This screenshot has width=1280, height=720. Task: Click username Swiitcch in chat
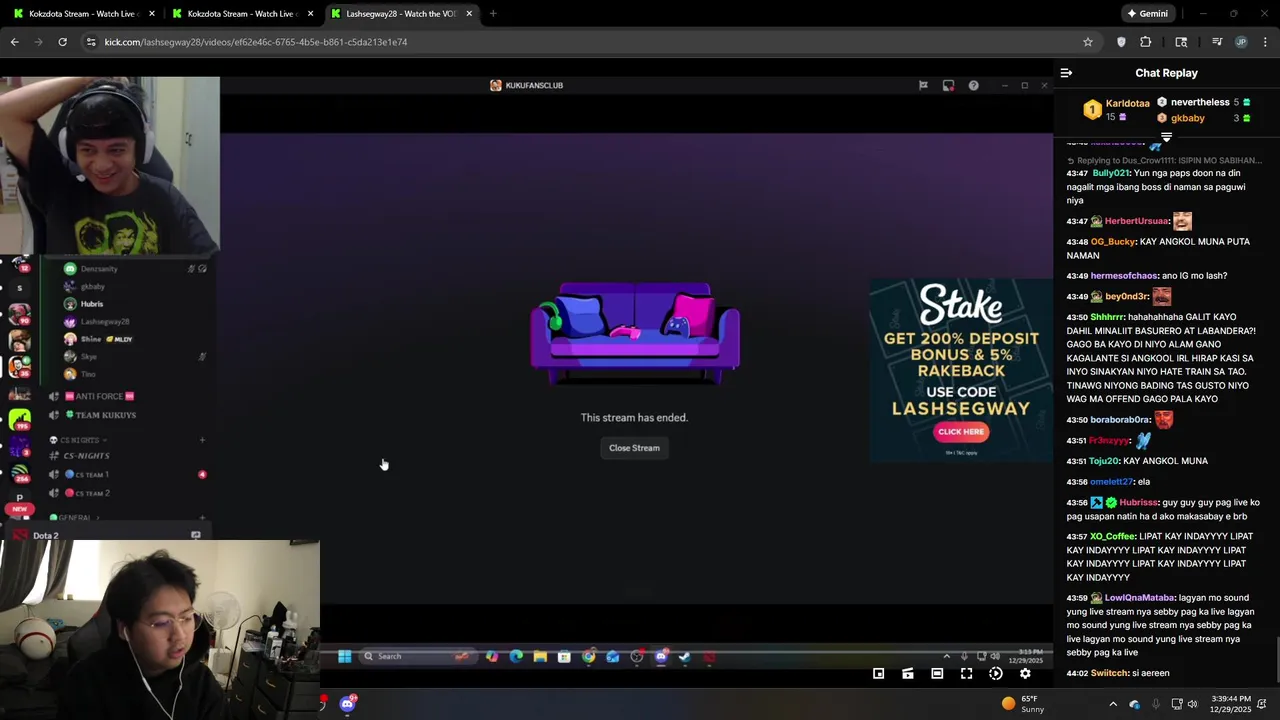point(1109,674)
